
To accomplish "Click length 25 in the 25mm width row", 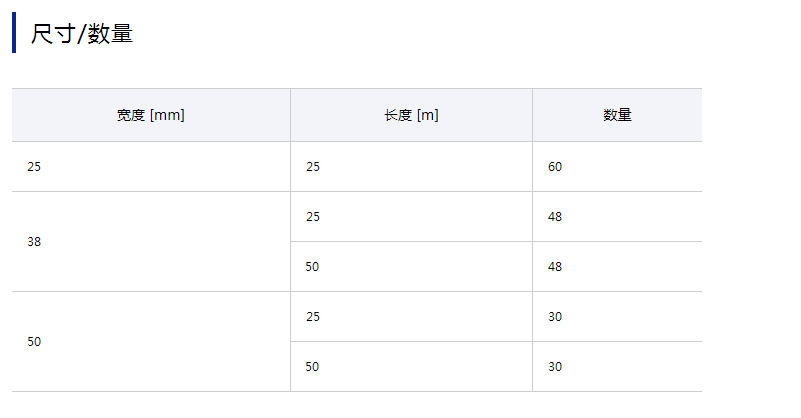I will [313, 167].
